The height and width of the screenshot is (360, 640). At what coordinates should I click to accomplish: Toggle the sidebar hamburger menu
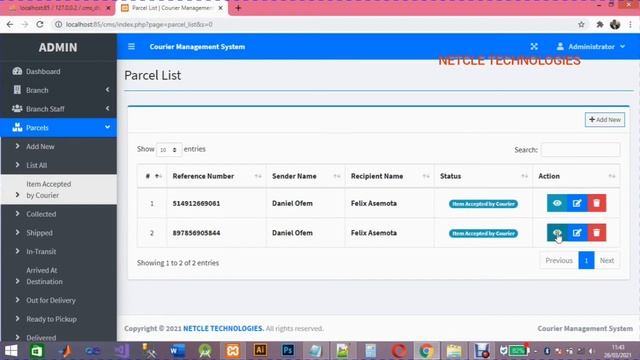(x=131, y=47)
